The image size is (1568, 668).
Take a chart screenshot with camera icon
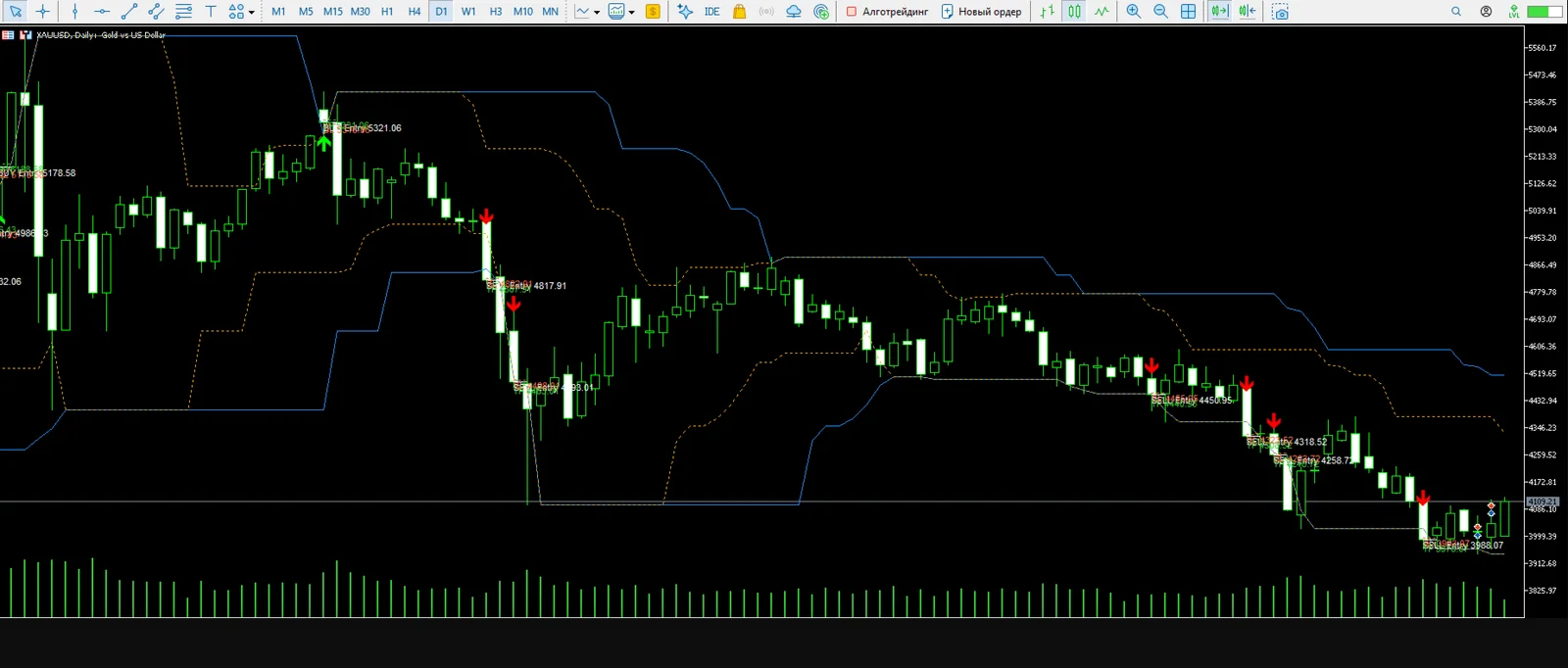click(1280, 12)
